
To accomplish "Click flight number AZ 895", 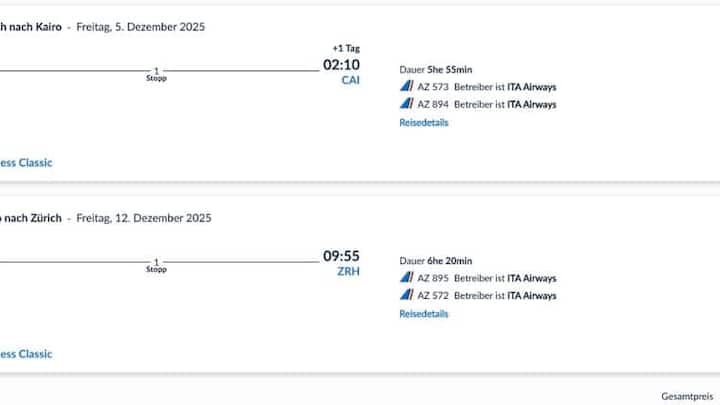I will click(433, 278).
